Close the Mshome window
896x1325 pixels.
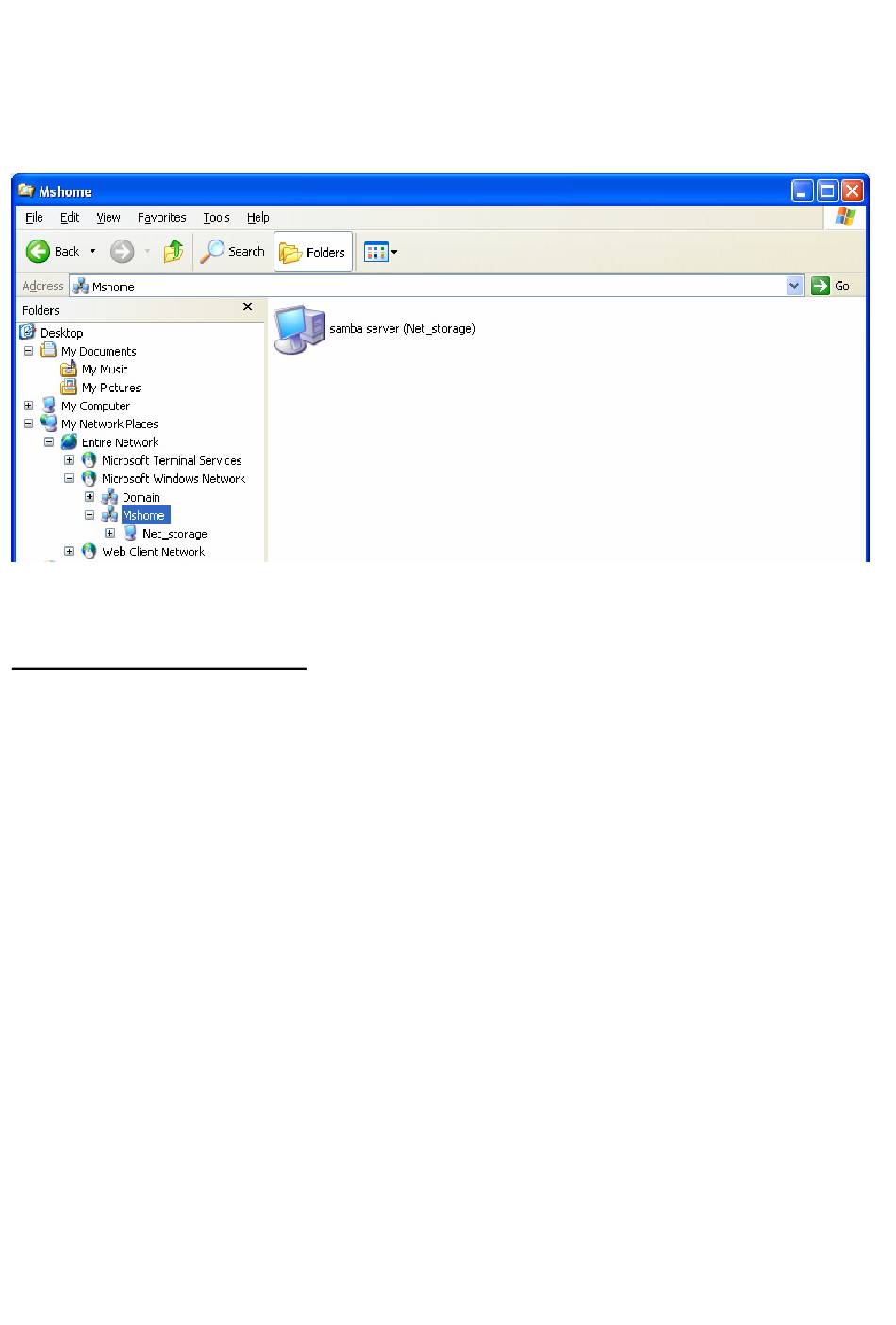point(853,190)
